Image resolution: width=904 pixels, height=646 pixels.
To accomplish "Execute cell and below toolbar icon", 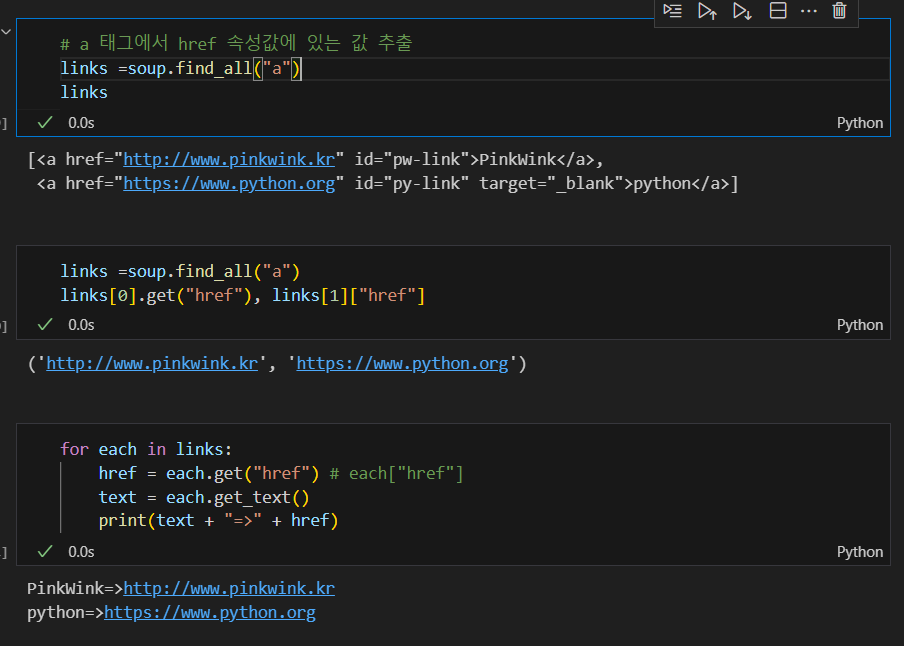I will coord(743,11).
